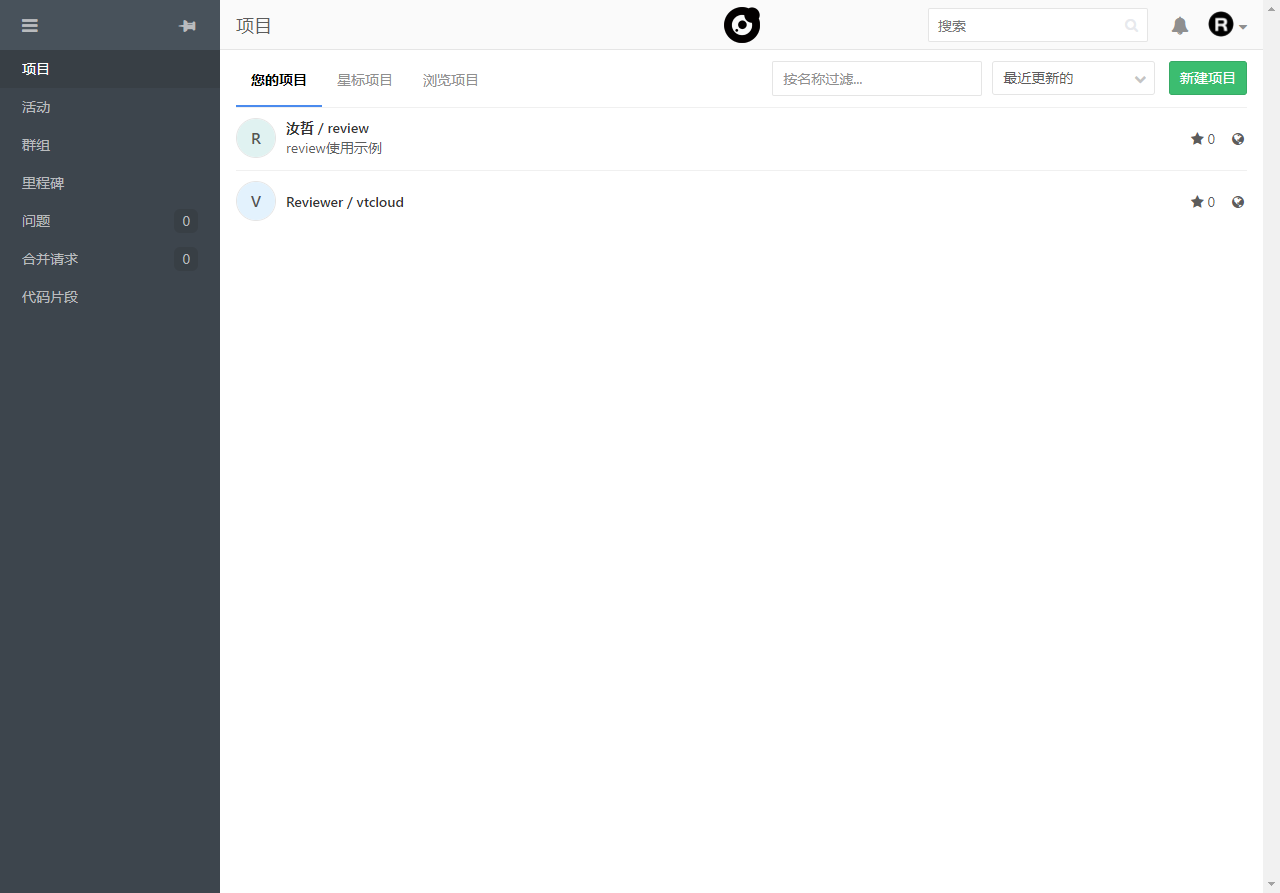This screenshot has height=893, width=1280.
Task: Click the 新建项目 button
Action: click(1208, 78)
